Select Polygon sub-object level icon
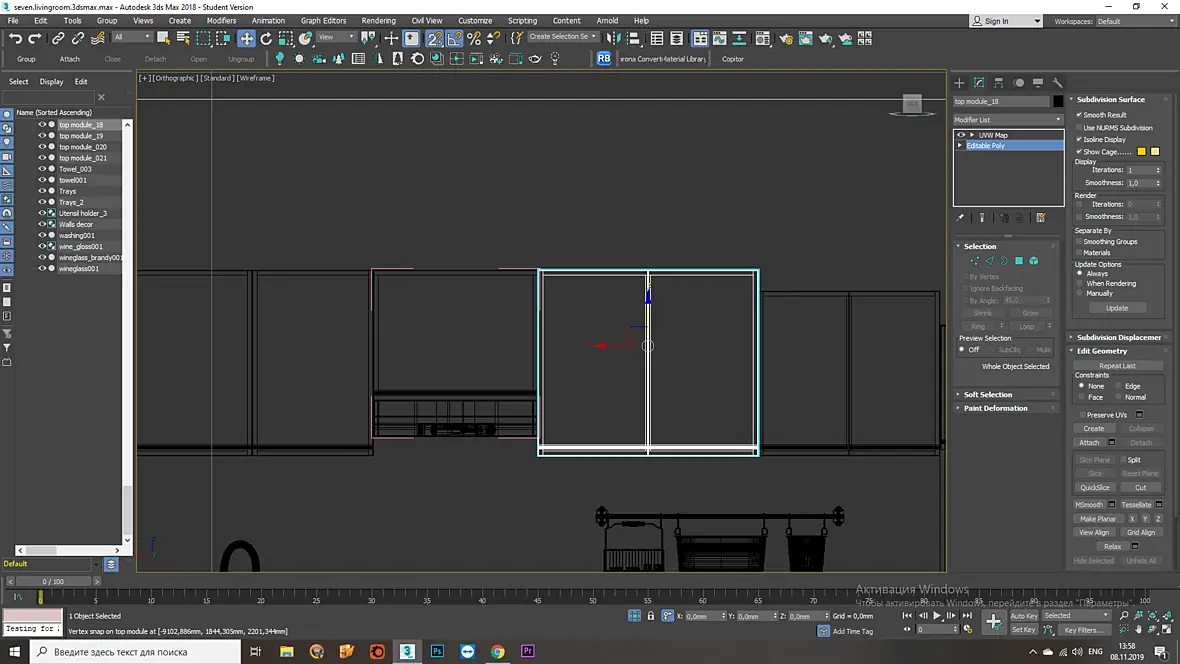The height and width of the screenshot is (664, 1180). tap(1019, 260)
